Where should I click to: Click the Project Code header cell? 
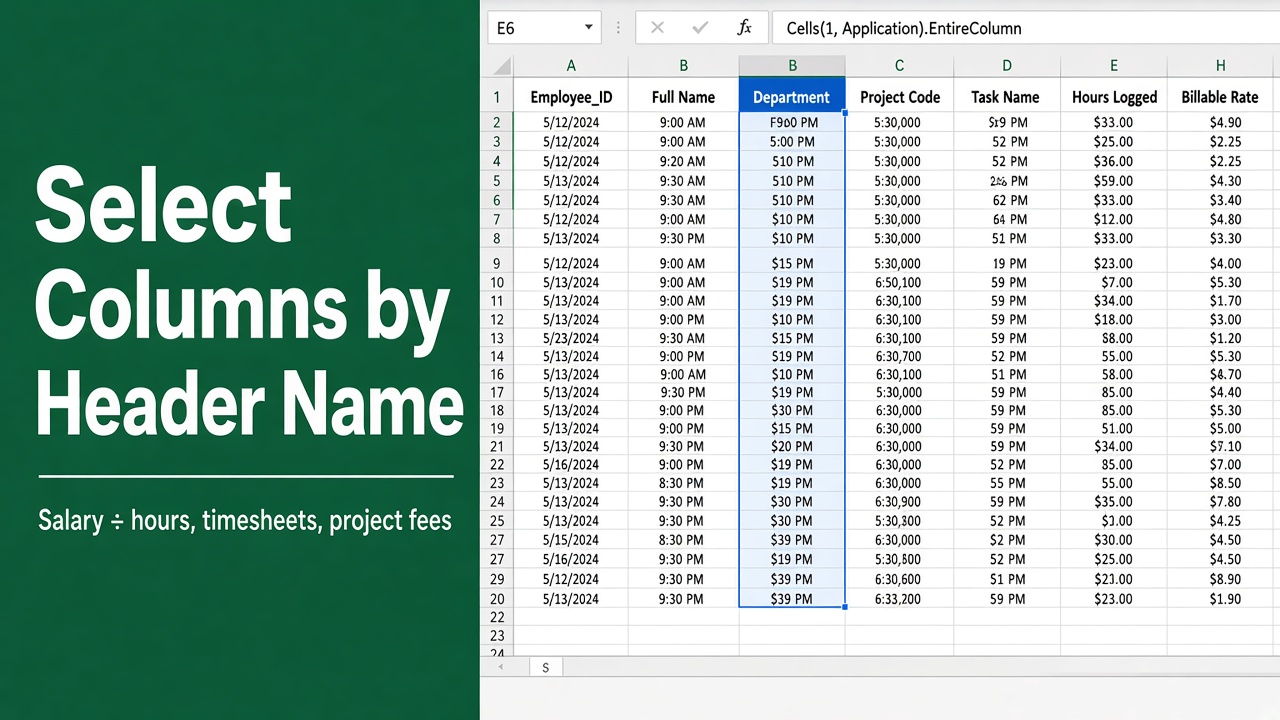pos(899,97)
